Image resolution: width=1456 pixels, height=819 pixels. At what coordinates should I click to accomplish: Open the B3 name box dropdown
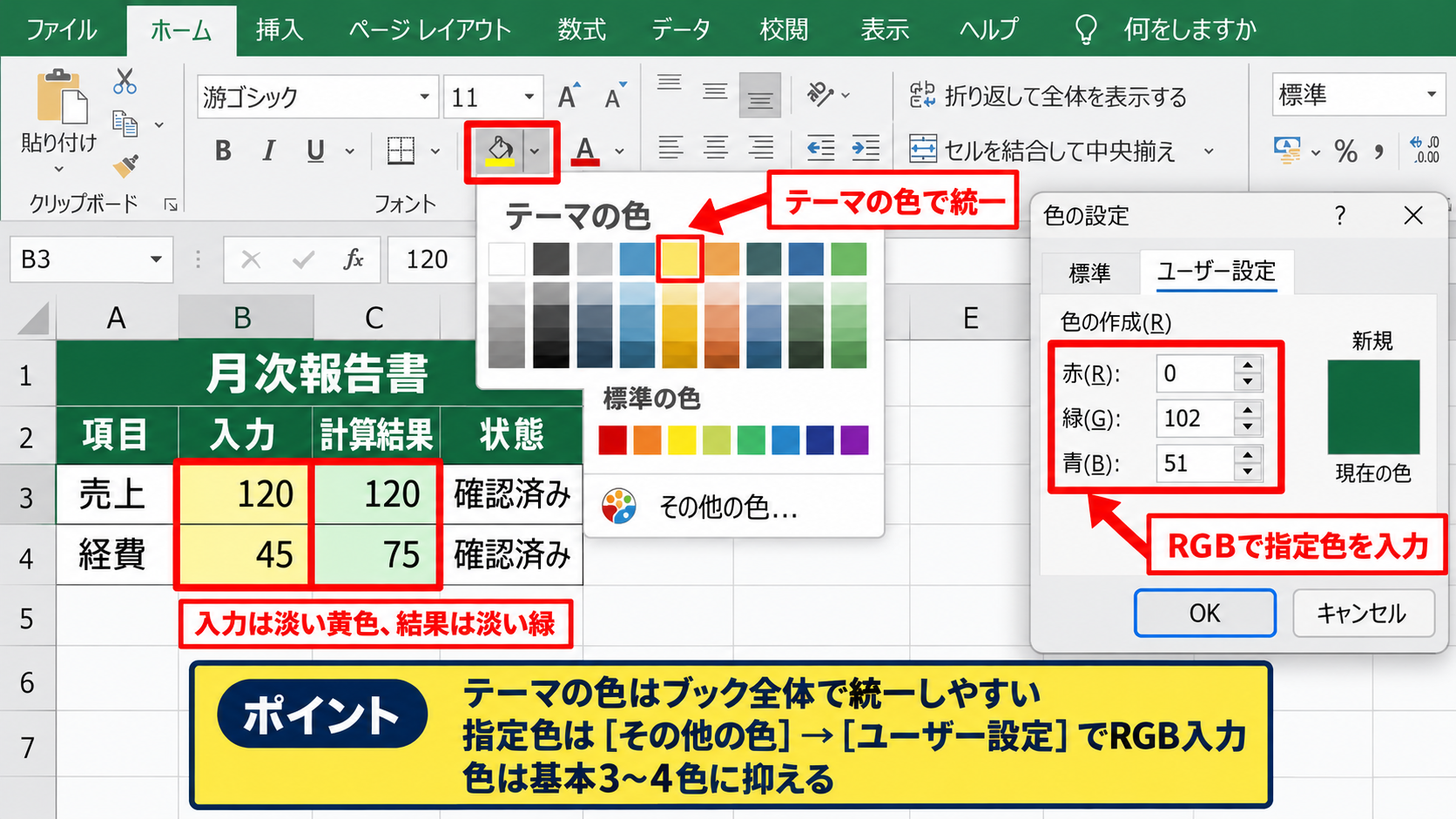(156, 259)
